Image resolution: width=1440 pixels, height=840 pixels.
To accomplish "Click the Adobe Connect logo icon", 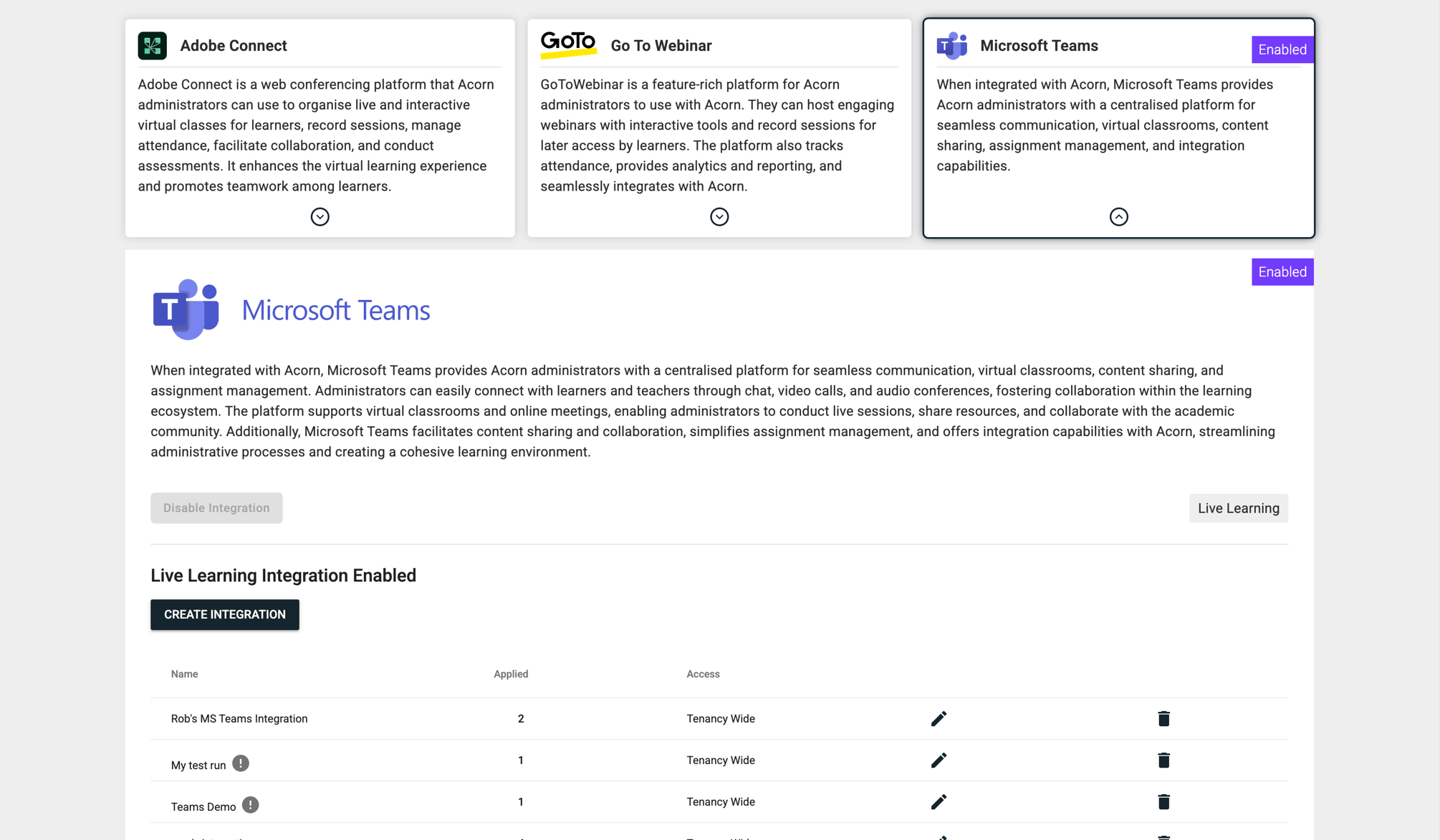I will [153, 45].
